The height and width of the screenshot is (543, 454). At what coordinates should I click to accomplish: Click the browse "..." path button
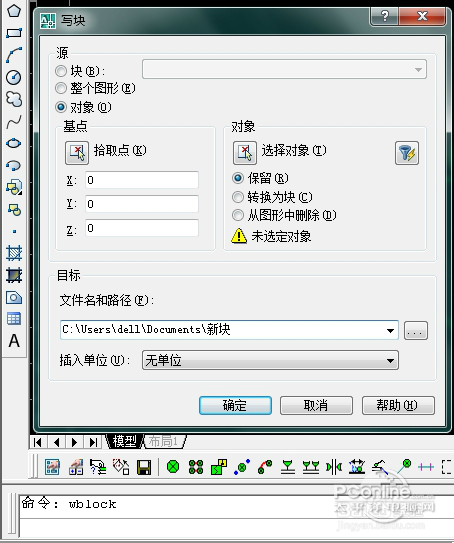point(416,330)
